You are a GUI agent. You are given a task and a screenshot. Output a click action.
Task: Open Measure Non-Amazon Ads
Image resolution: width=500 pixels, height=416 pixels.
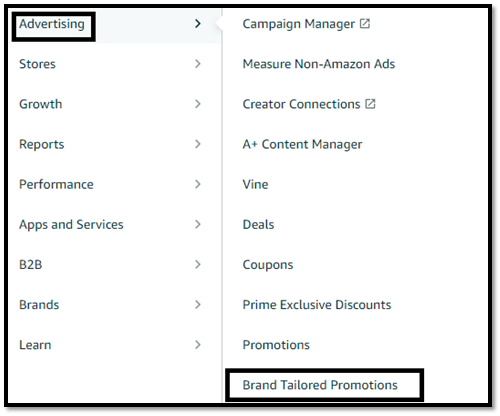tap(319, 64)
